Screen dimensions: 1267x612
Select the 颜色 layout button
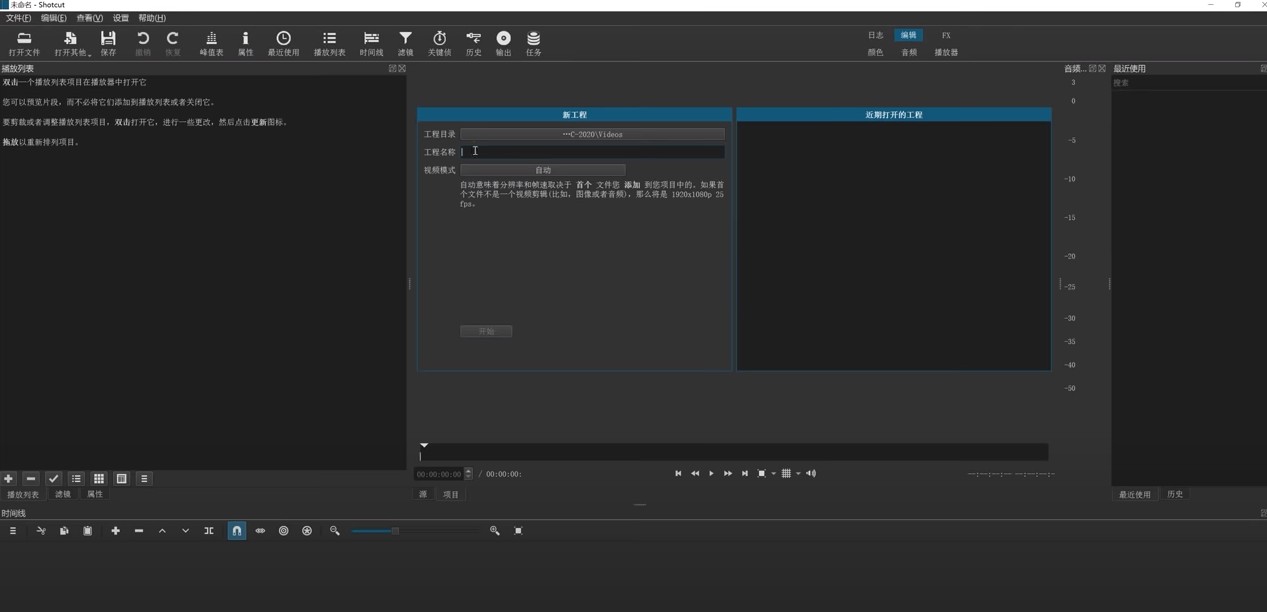(876, 52)
